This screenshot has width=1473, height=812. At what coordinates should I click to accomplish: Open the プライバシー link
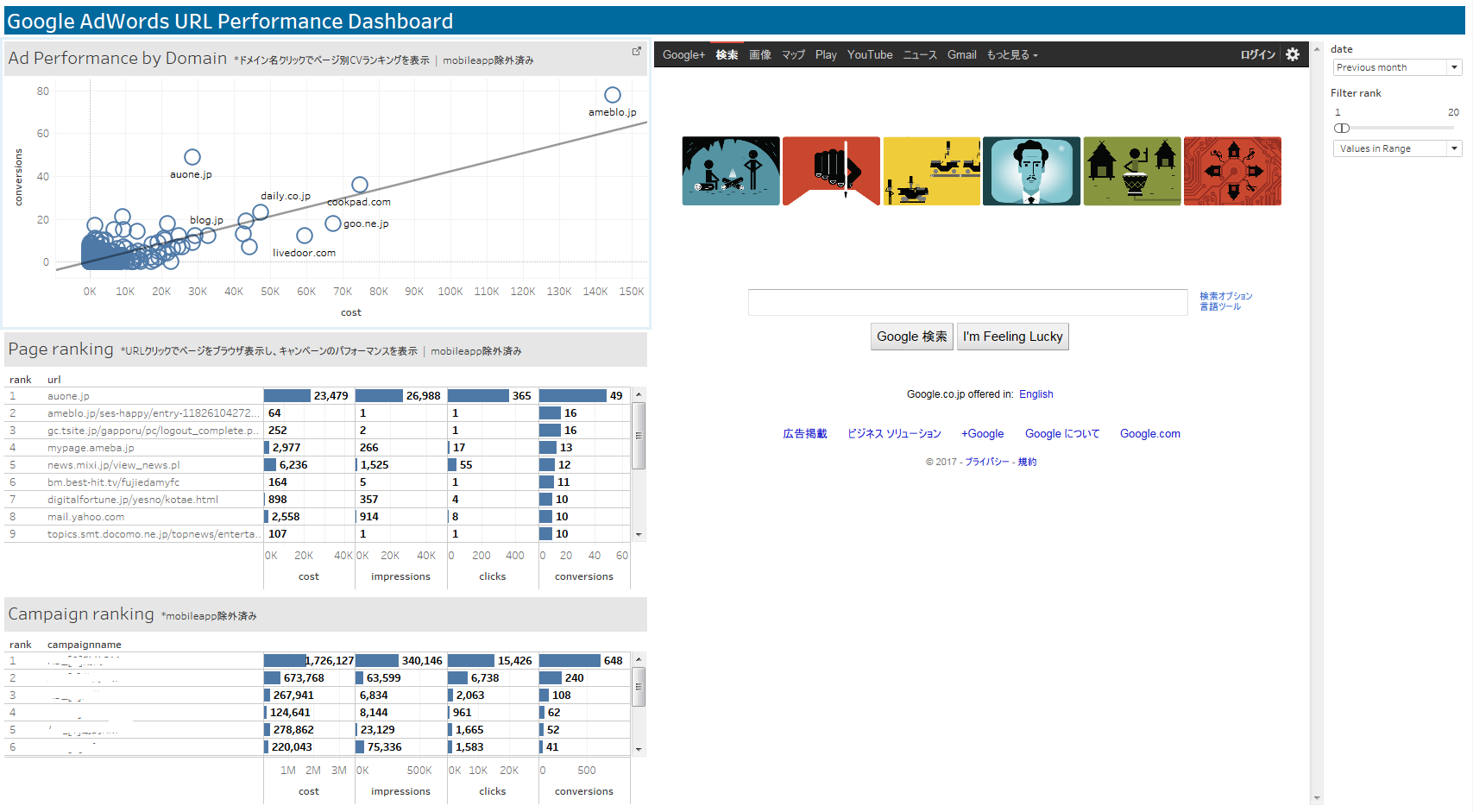click(986, 462)
